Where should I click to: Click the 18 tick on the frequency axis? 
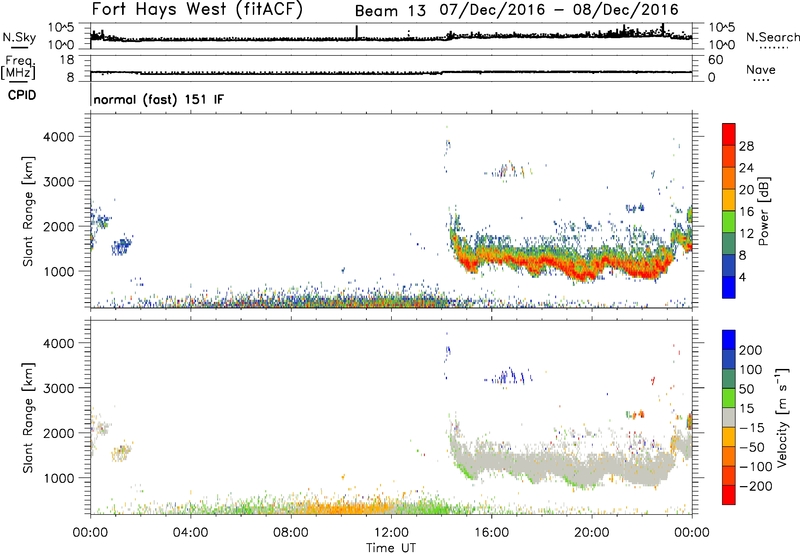[x=67, y=60]
